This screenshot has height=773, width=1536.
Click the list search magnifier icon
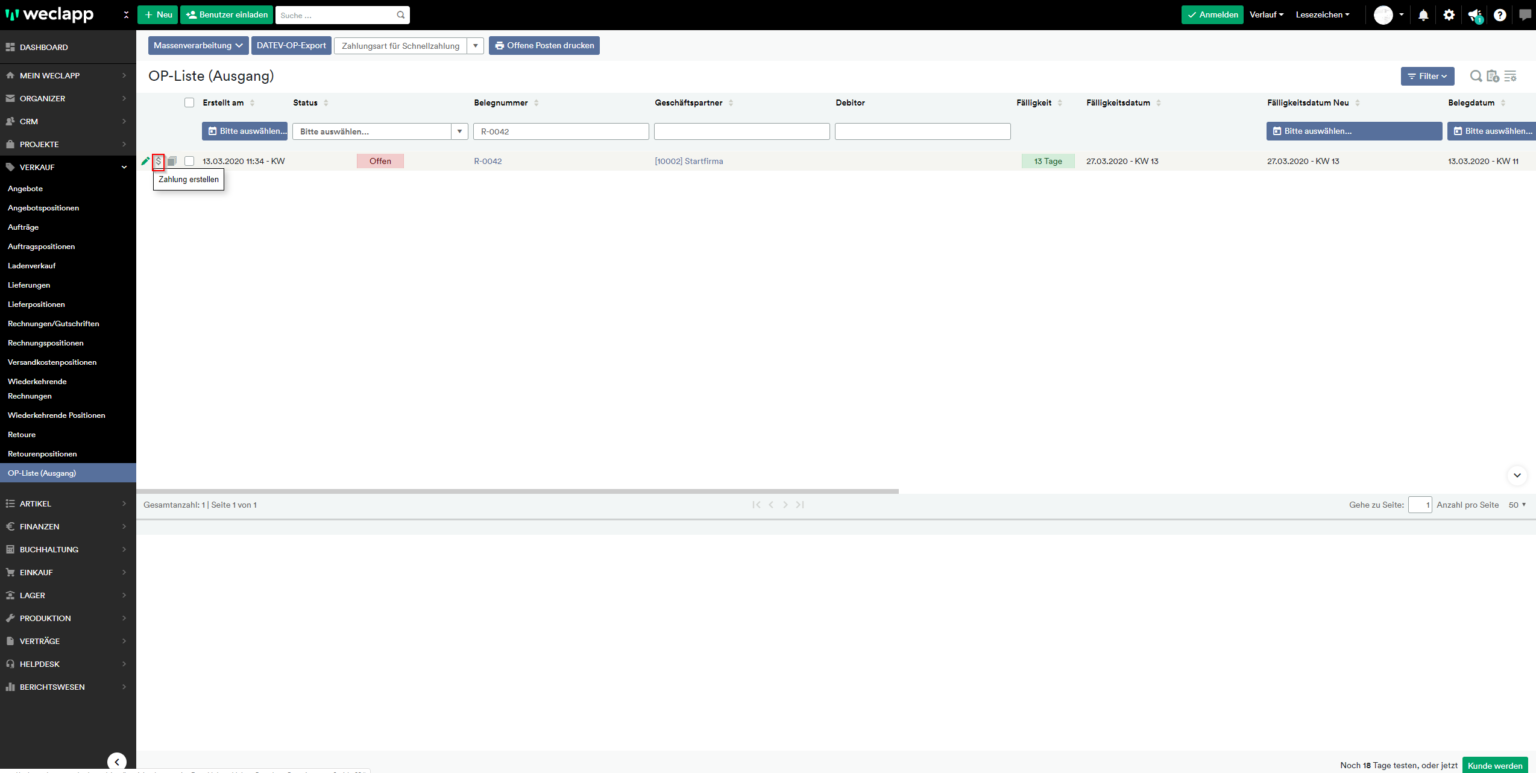click(1475, 76)
